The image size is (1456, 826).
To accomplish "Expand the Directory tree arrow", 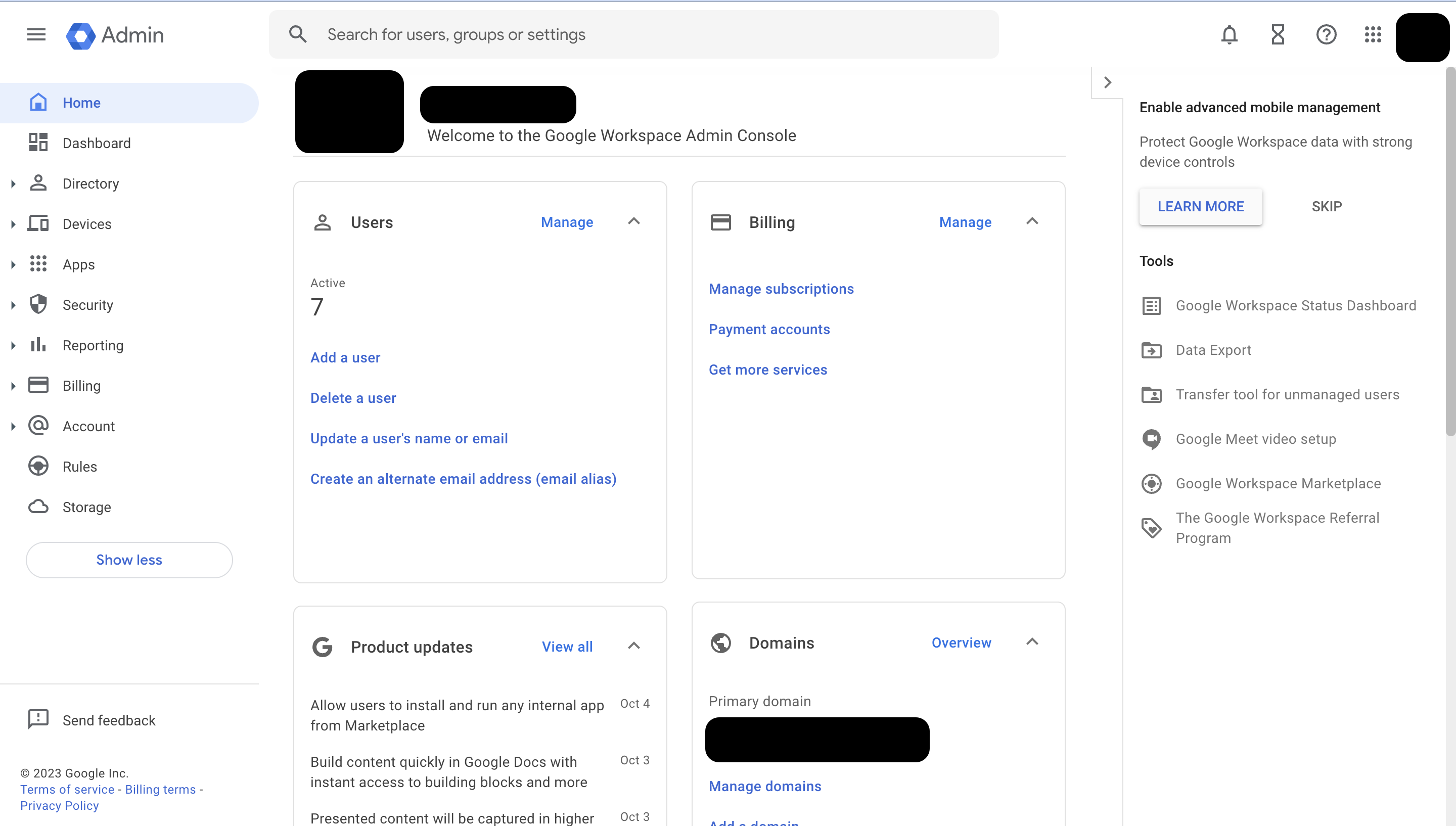I will 13,183.
